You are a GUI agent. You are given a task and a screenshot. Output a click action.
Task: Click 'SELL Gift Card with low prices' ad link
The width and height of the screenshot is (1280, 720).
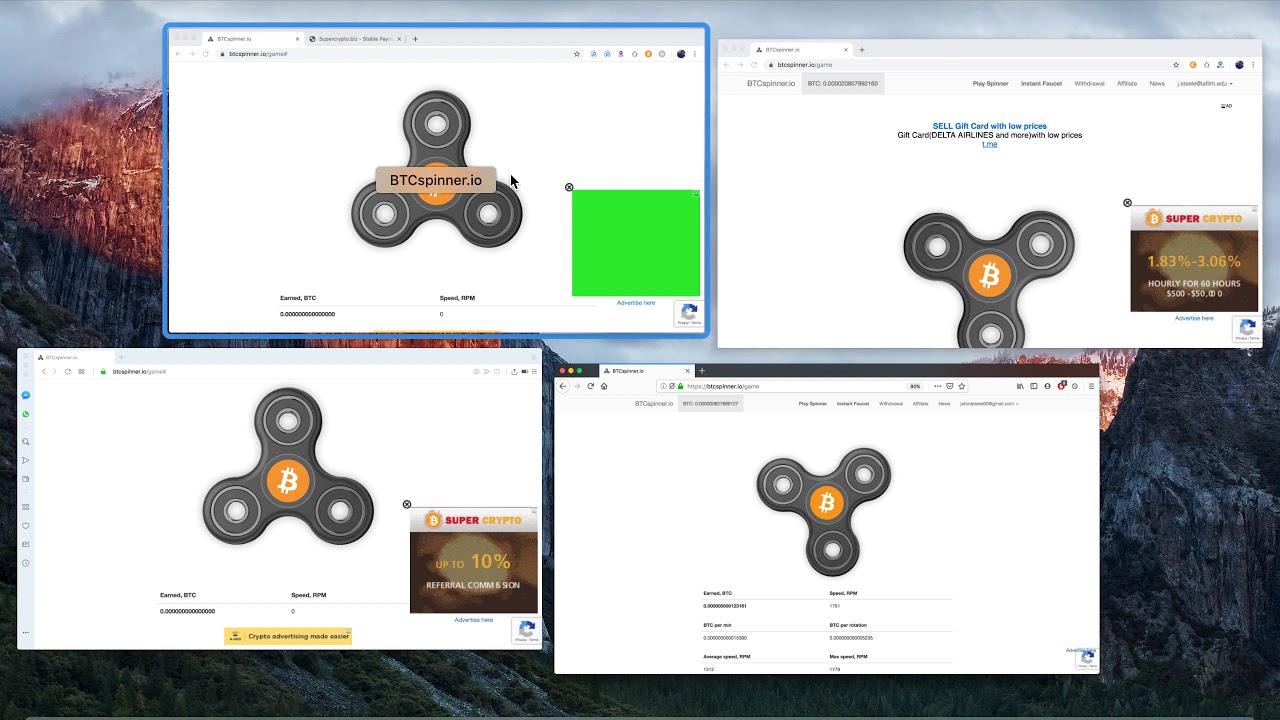pyautogui.click(x=990, y=127)
